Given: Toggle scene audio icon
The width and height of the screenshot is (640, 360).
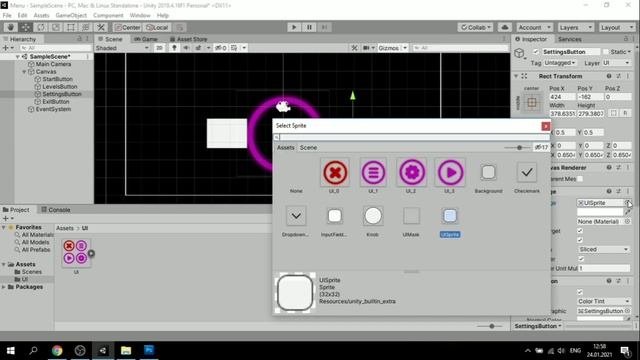Looking at the screenshot, I should pos(186,48).
